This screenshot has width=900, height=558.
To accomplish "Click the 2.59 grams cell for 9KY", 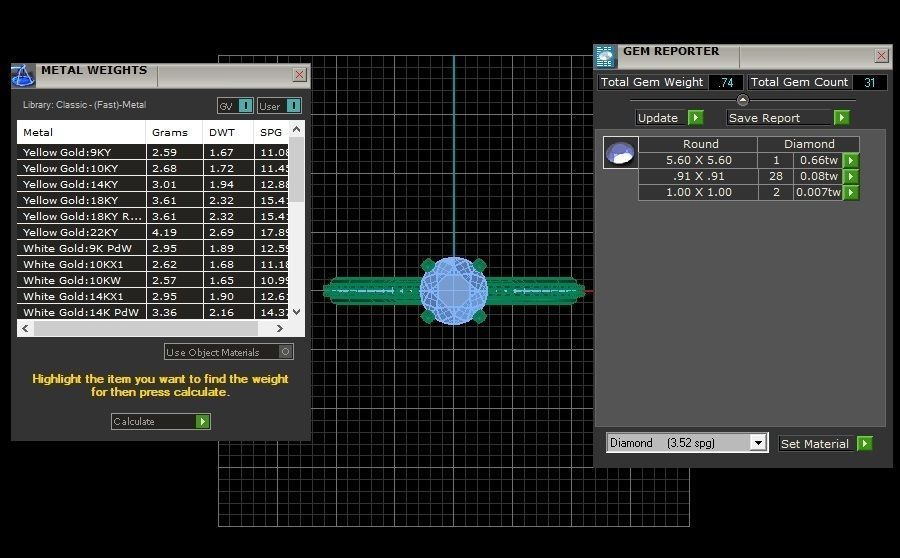I will click(x=174, y=152).
